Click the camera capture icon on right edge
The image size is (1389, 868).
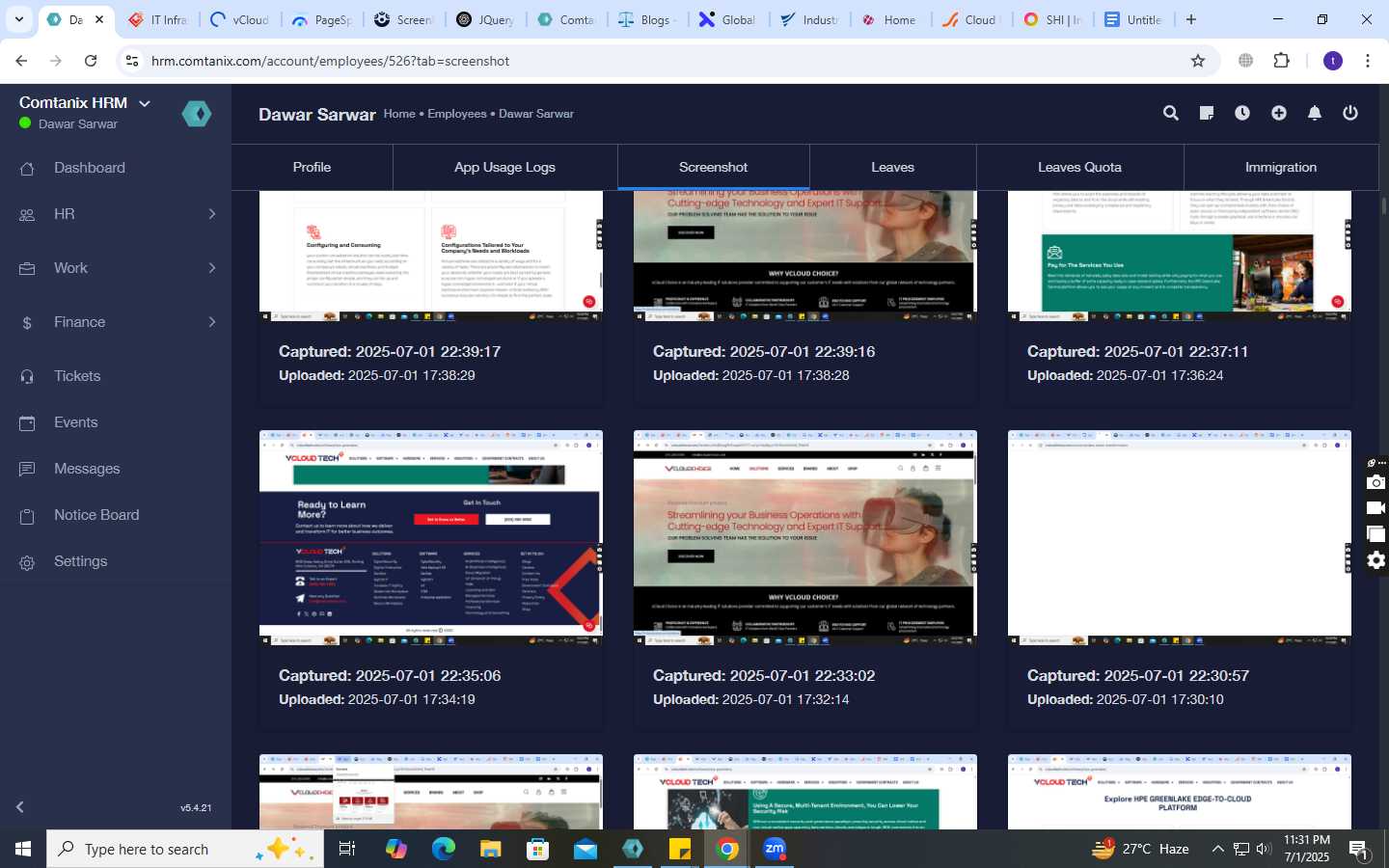(1376, 482)
